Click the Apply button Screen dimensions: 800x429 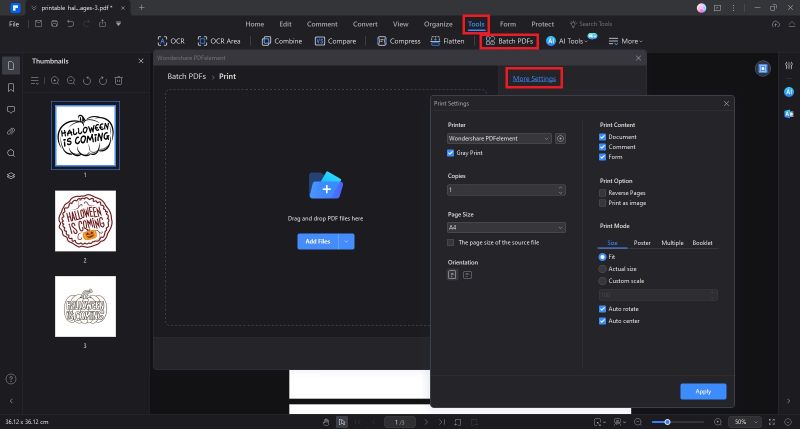pyautogui.click(x=703, y=391)
